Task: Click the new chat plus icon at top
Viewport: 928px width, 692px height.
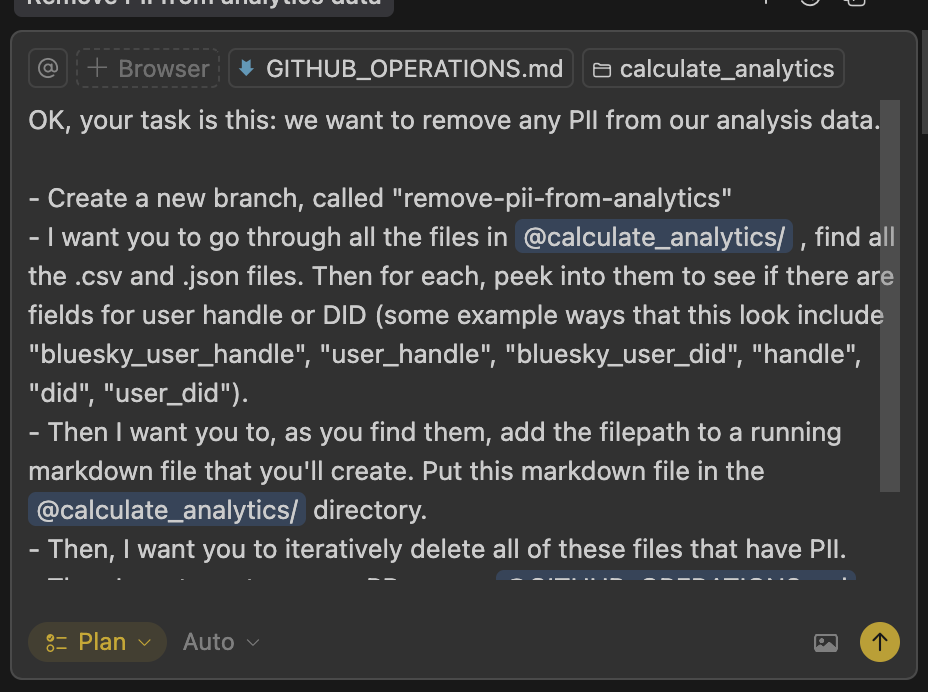Action: tap(765, 2)
